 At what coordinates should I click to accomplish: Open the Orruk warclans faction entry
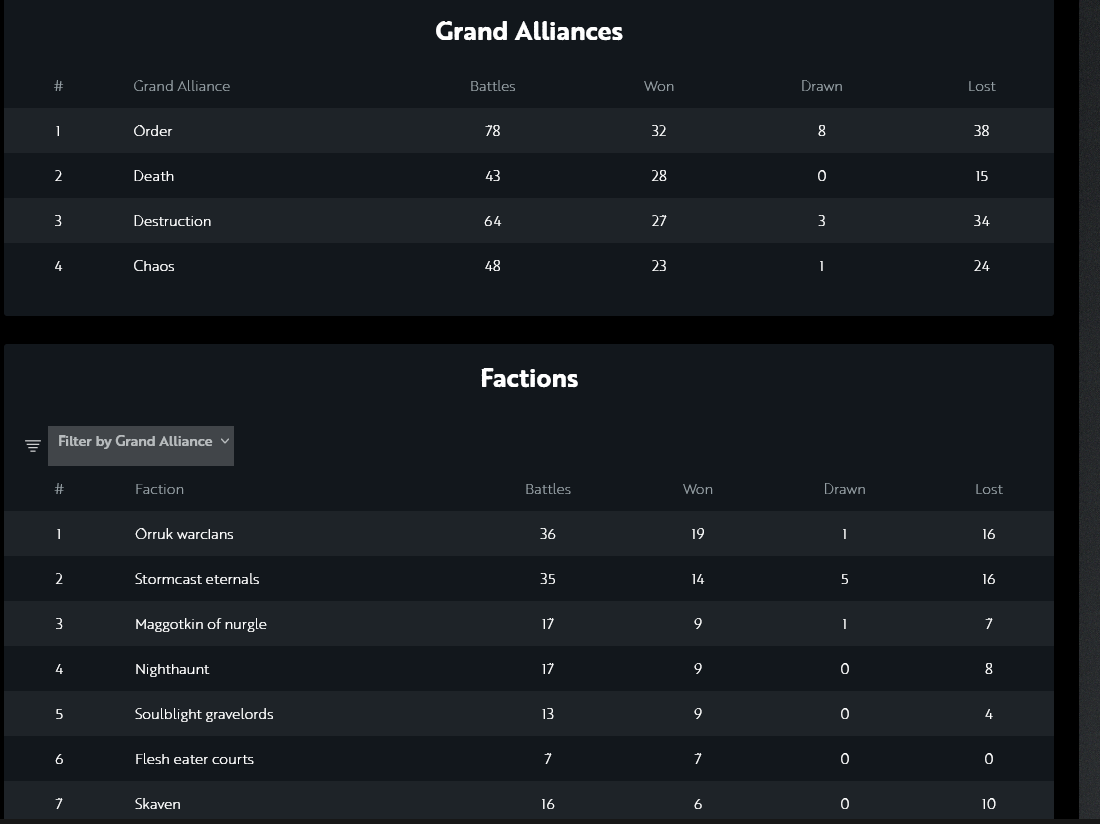point(184,534)
